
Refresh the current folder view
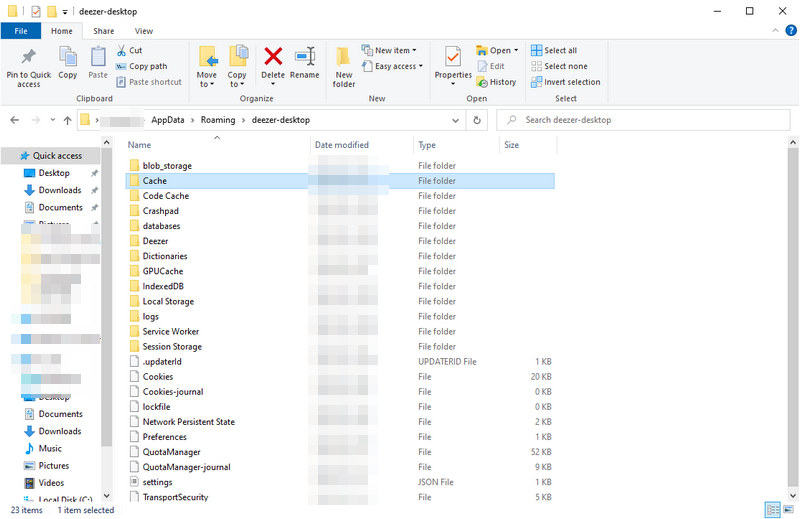click(477, 120)
